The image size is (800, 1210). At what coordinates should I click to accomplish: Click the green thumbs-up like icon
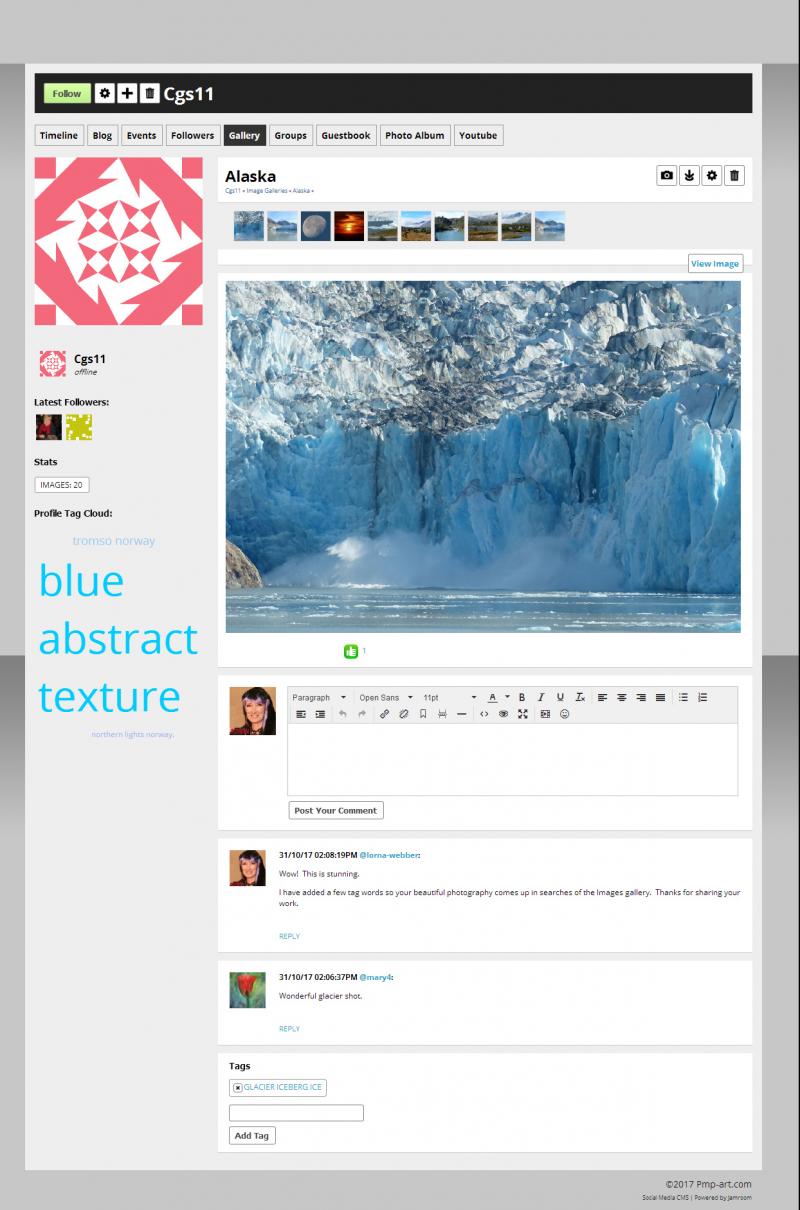click(x=351, y=651)
